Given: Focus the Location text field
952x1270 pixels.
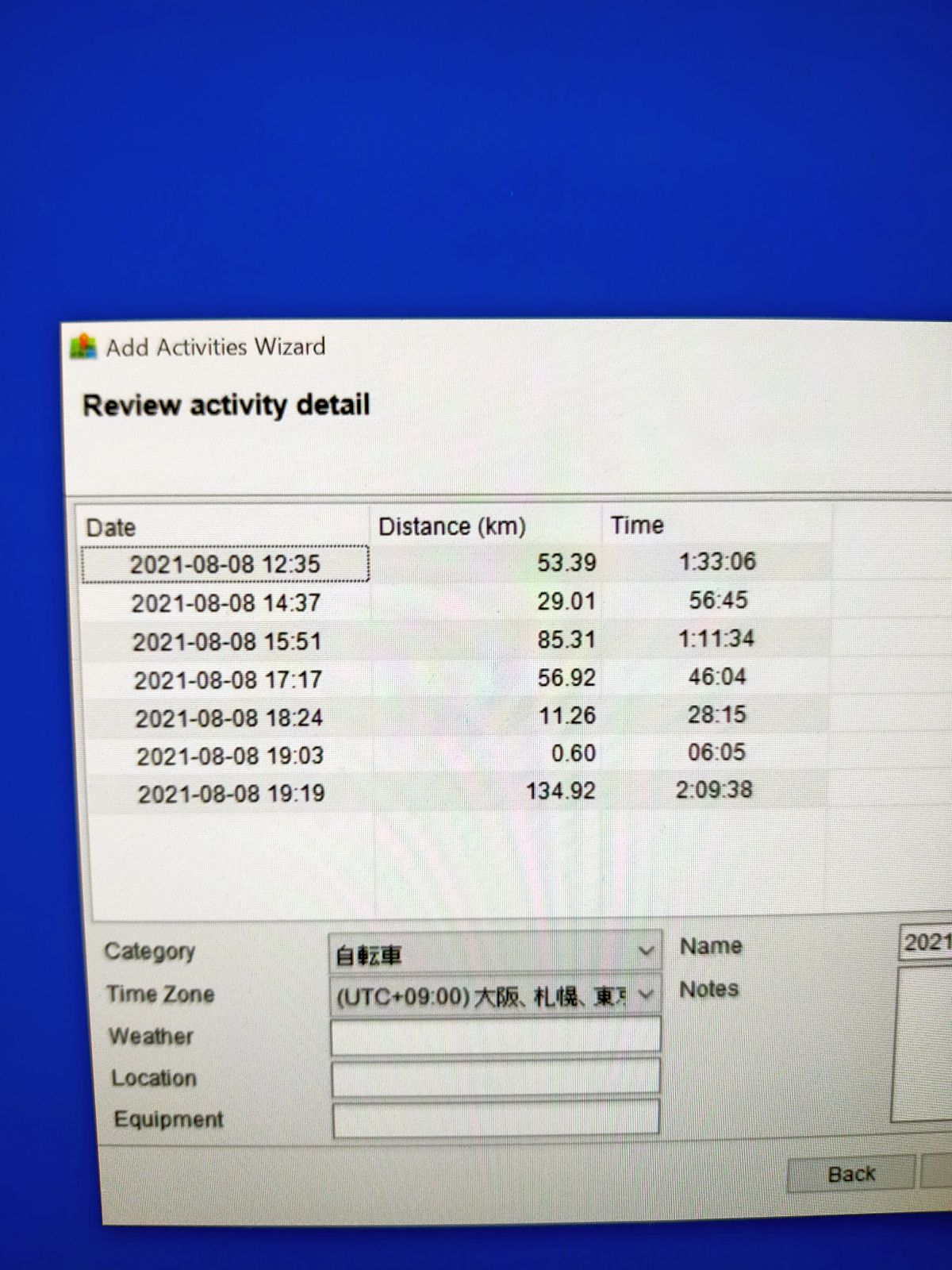Looking at the screenshot, I should [x=495, y=1078].
